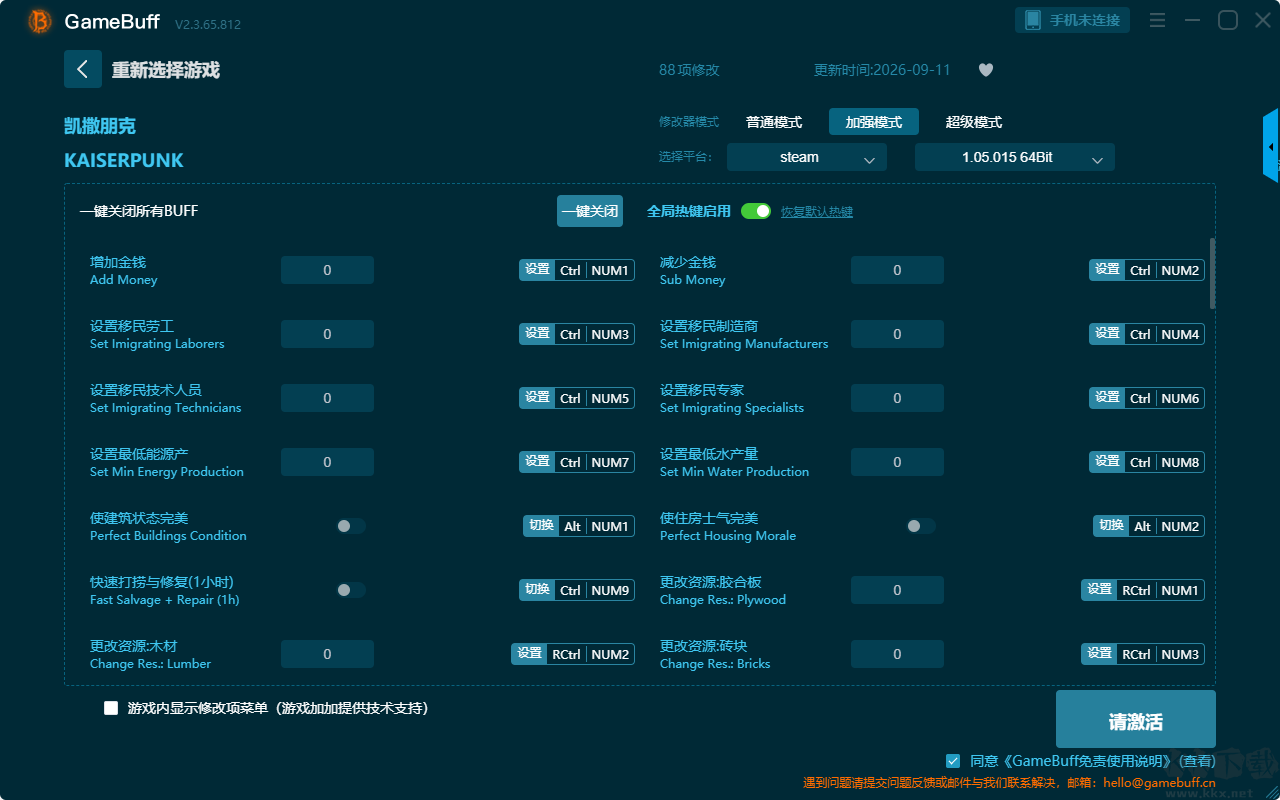Click Change Res.: Bricks value field
Viewport: 1280px width, 800px height.
click(x=897, y=654)
